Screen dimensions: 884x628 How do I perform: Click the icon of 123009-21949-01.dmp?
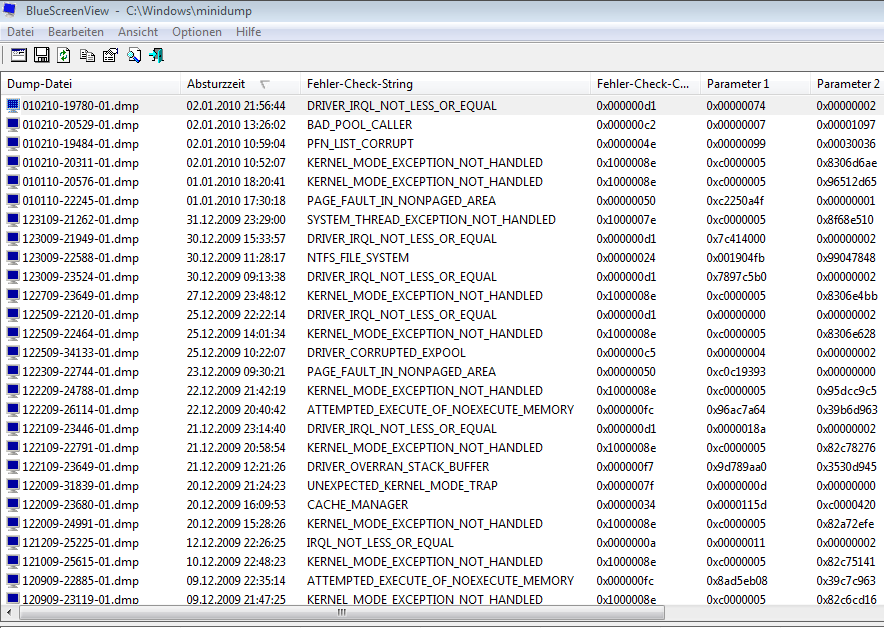click(x=13, y=238)
